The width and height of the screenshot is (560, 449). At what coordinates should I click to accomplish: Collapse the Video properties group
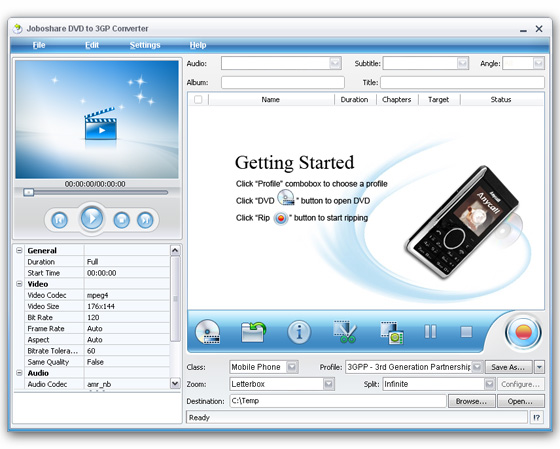pos(19,284)
